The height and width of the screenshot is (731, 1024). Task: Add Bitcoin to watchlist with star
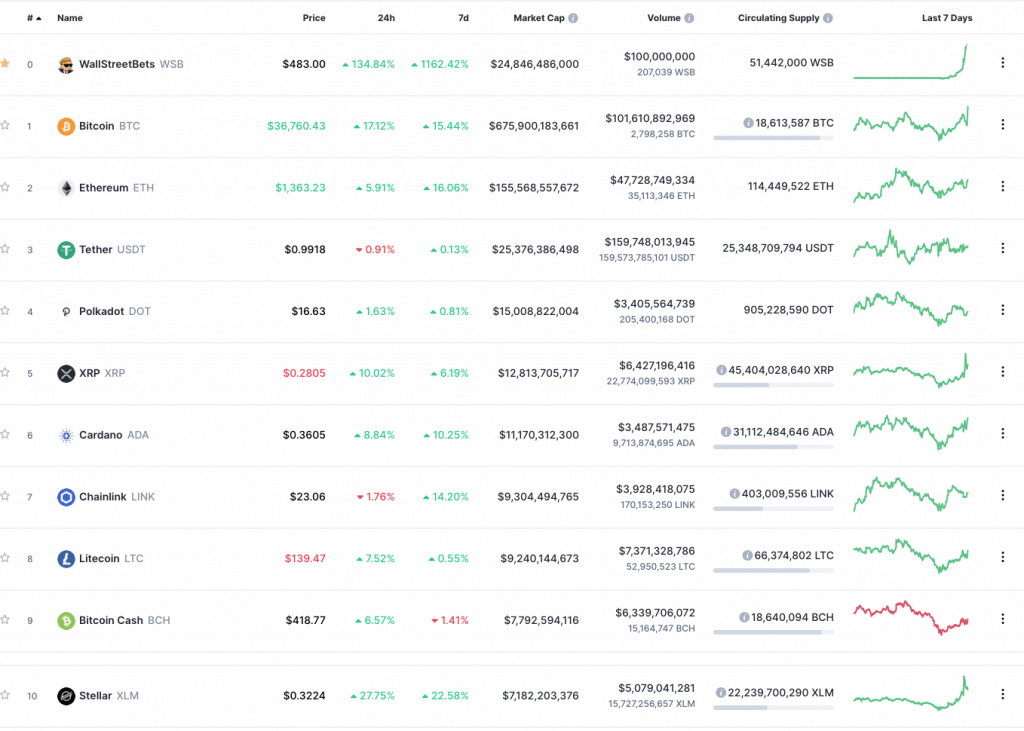click(x=5, y=126)
